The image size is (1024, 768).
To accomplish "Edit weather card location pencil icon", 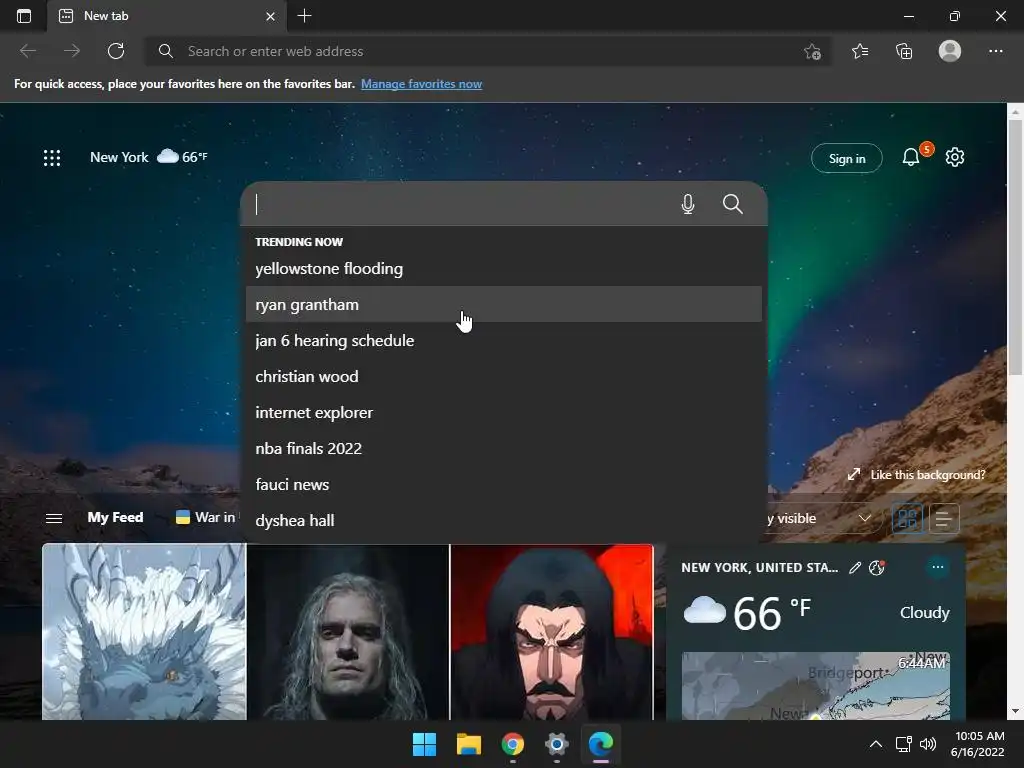I will (x=855, y=568).
